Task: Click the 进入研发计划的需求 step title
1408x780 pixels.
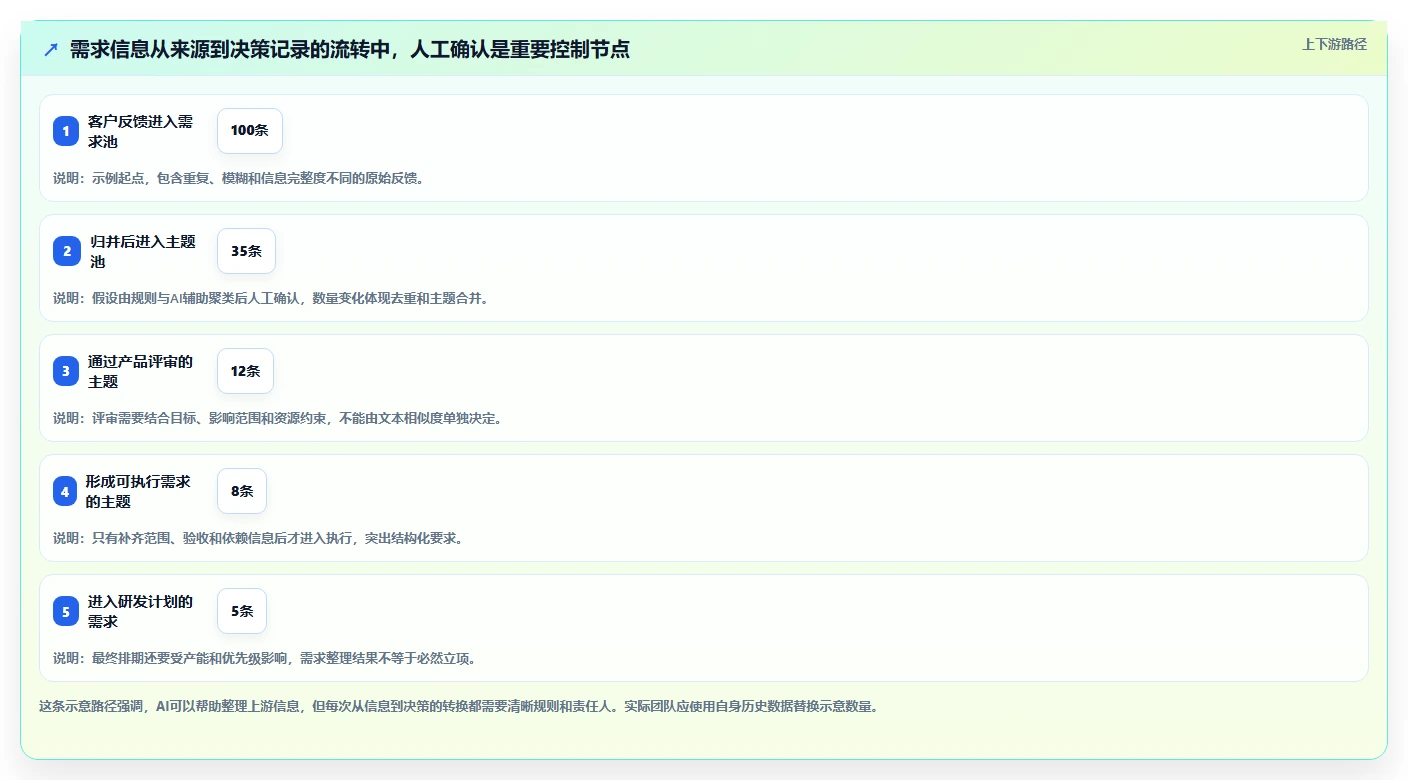Action: coord(140,611)
